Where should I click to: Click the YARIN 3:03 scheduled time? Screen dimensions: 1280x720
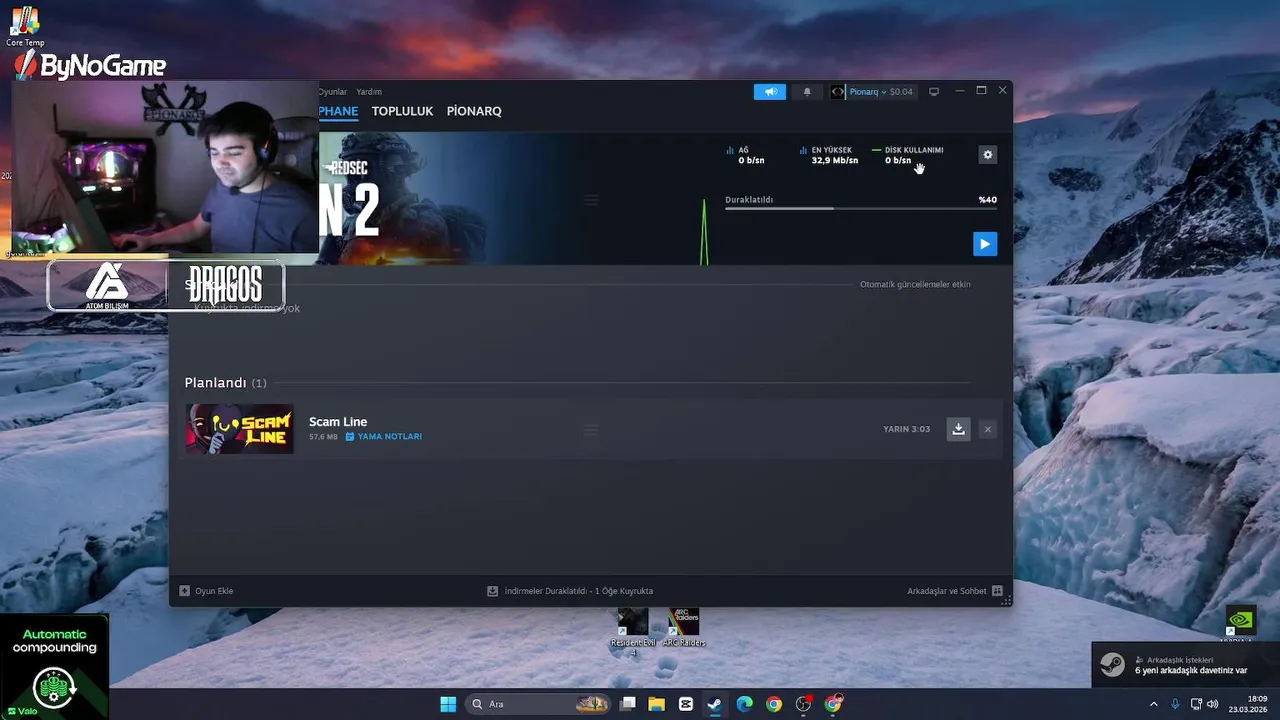906,429
